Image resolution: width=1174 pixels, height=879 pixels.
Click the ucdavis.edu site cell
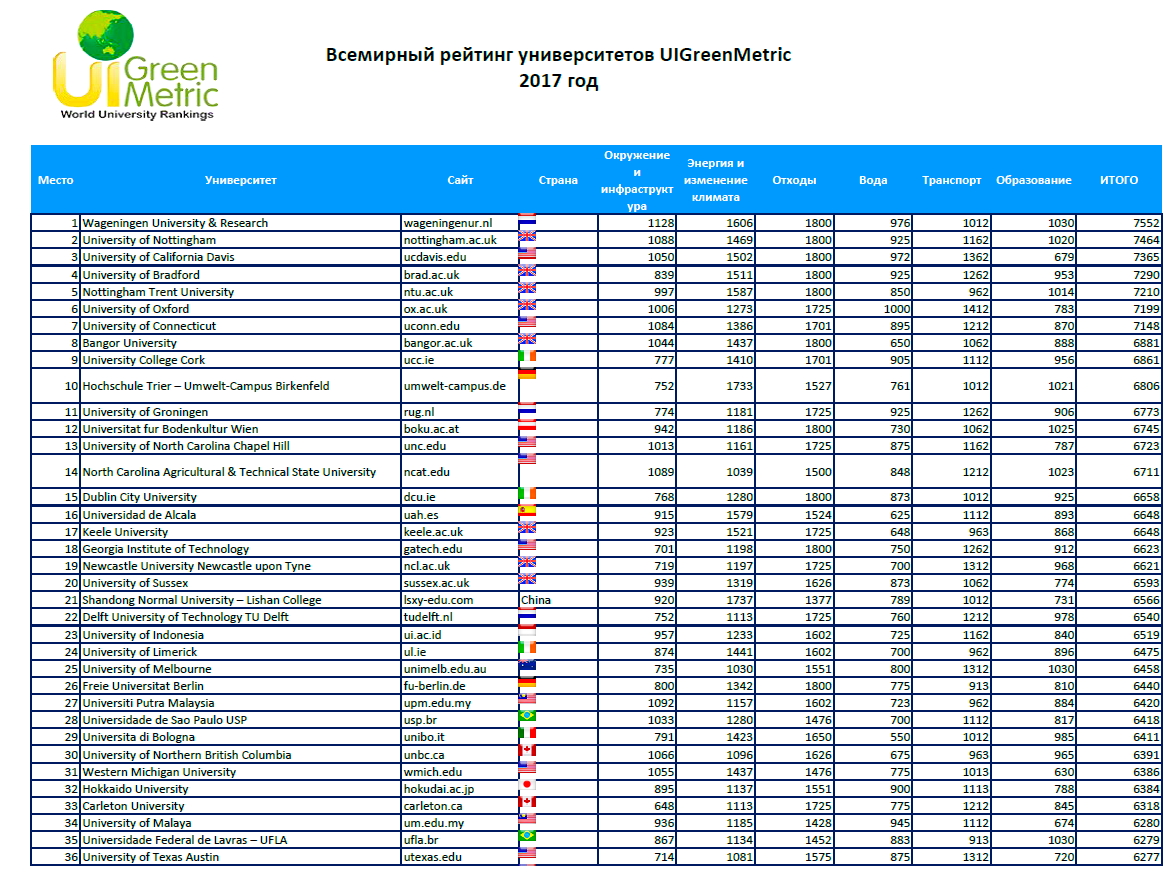point(460,257)
